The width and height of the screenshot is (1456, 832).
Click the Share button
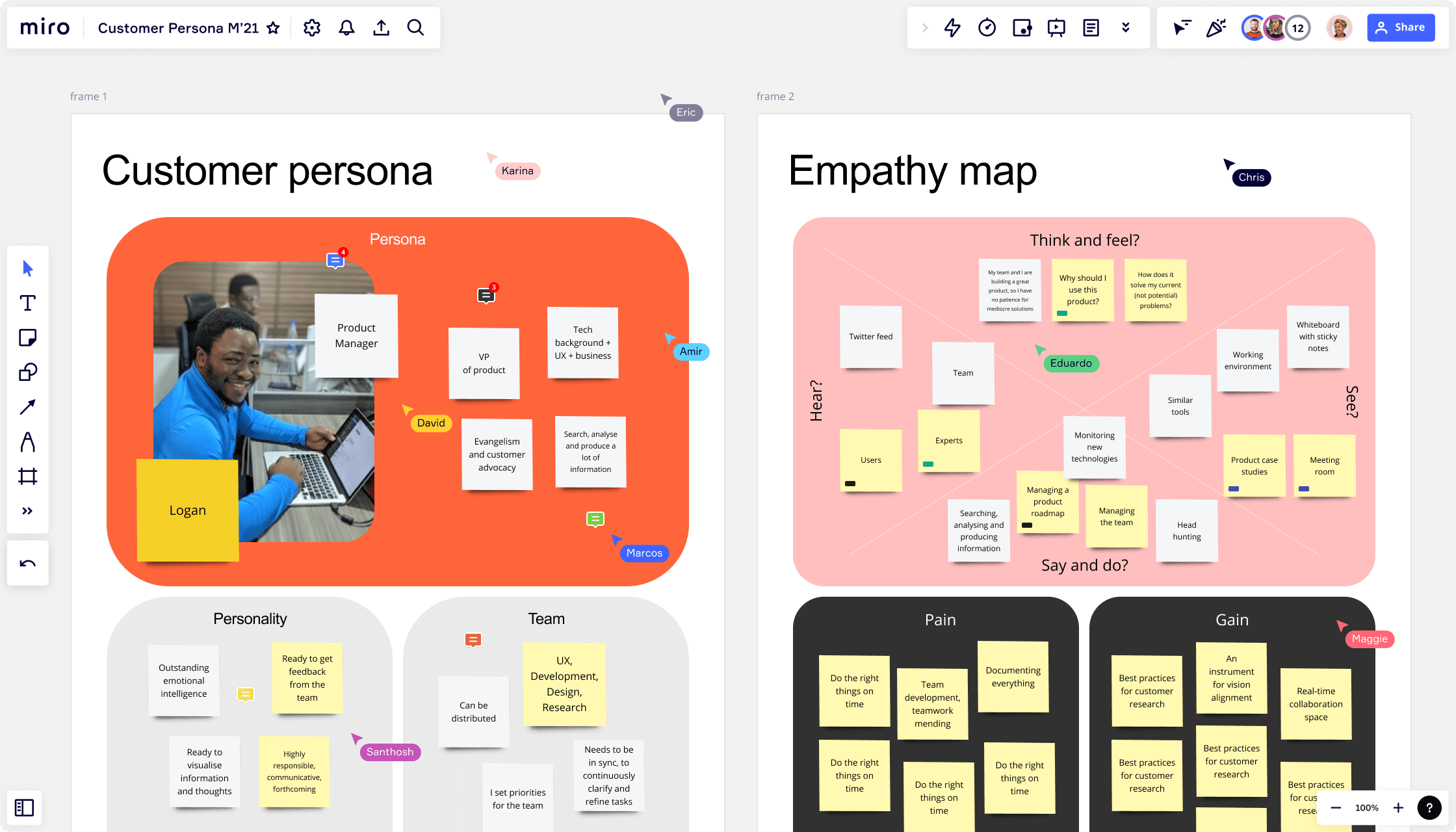[1401, 27]
